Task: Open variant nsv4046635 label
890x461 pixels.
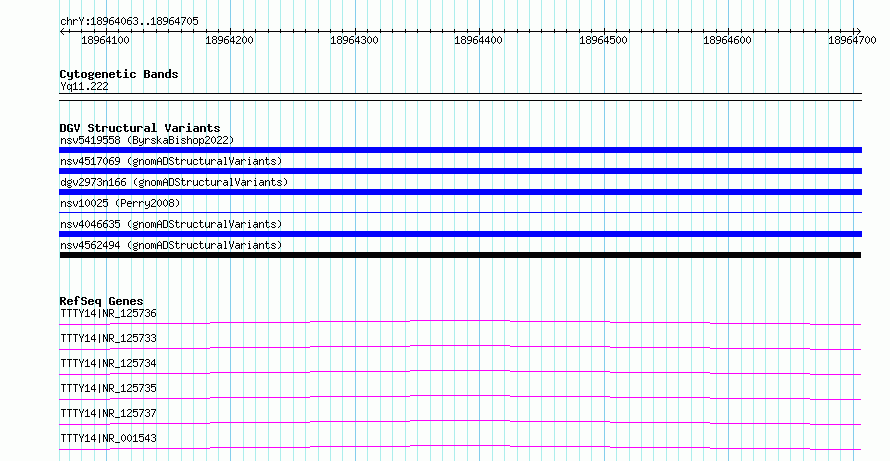Action: (x=171, y=224)
